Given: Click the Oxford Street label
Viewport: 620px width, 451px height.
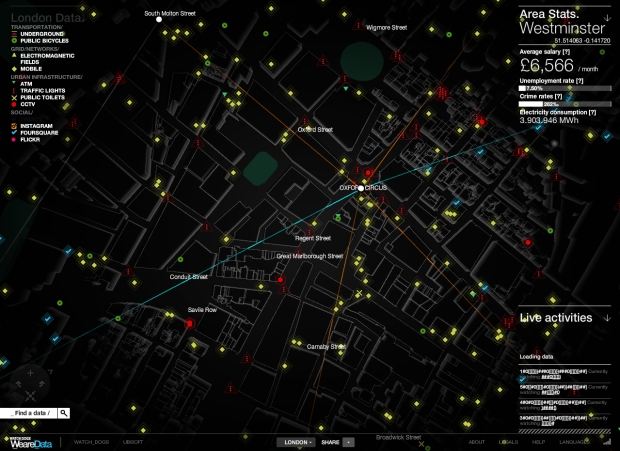Looking at the screenshot, I should pyautogui.click(x=315, y=130).
